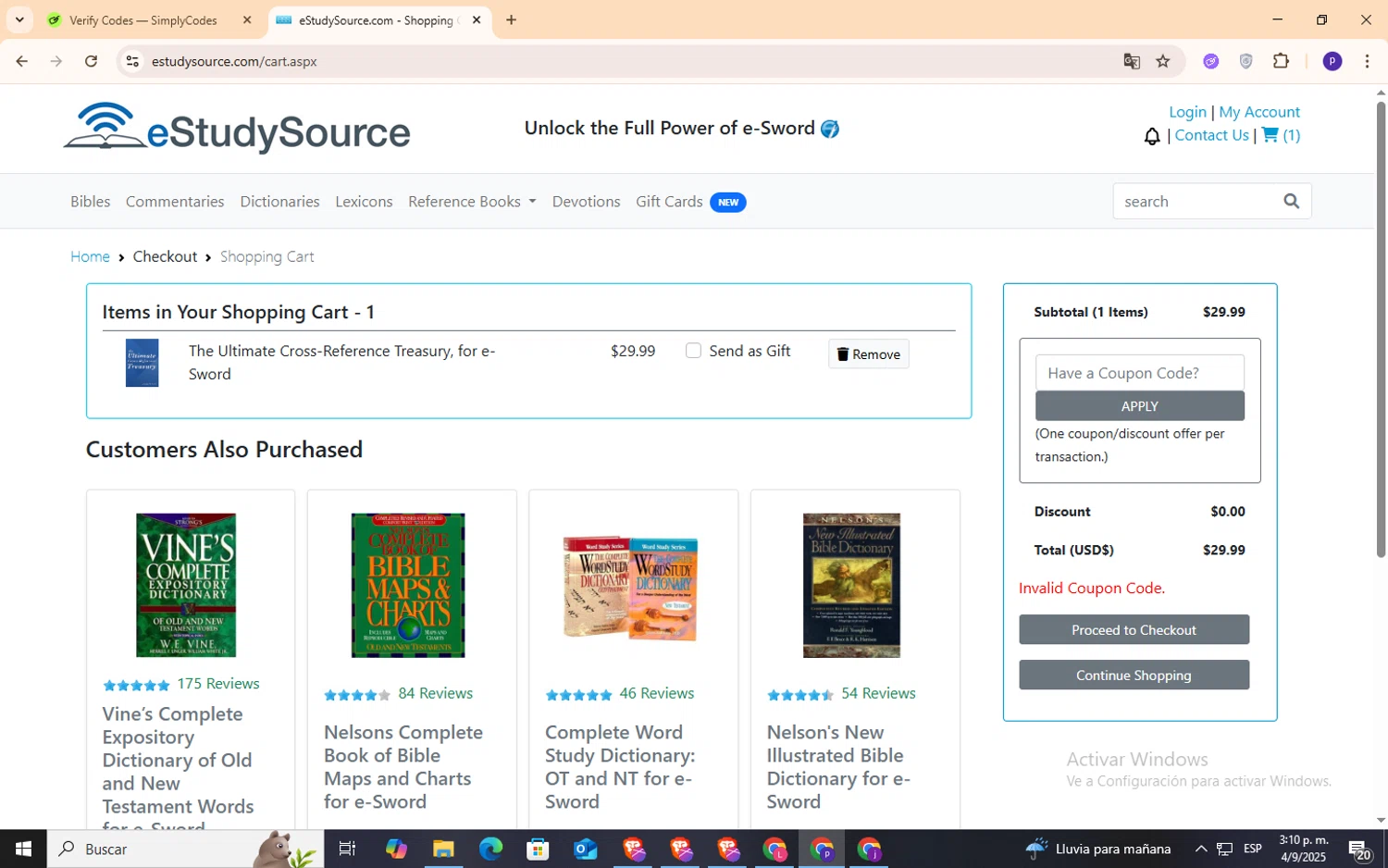Open the Devotions menu
Viewport: 1388px width, 868px height.
(x=586, y=201)
